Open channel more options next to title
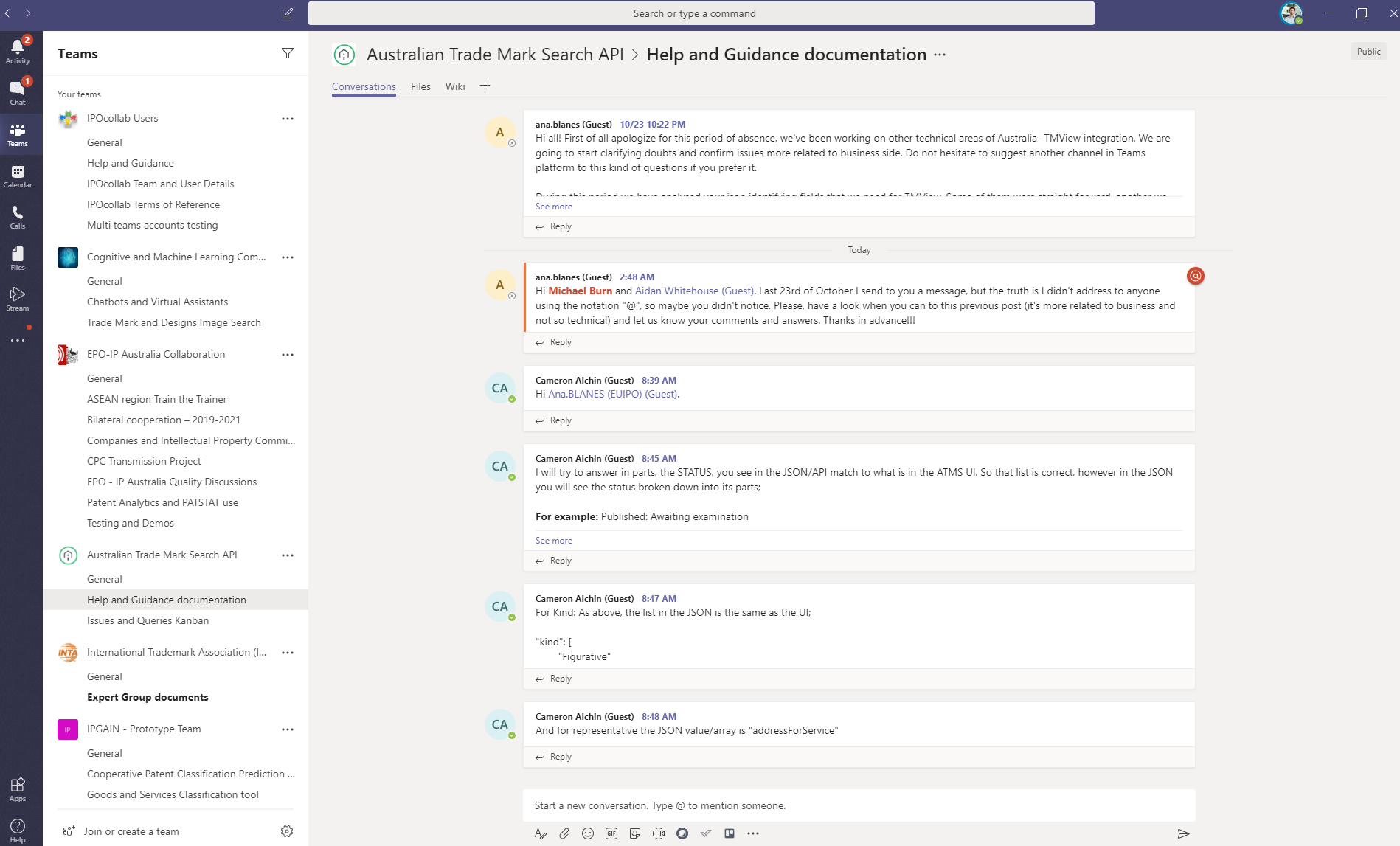This screenshot has height=846, width=1400. (x=940, y=55)
